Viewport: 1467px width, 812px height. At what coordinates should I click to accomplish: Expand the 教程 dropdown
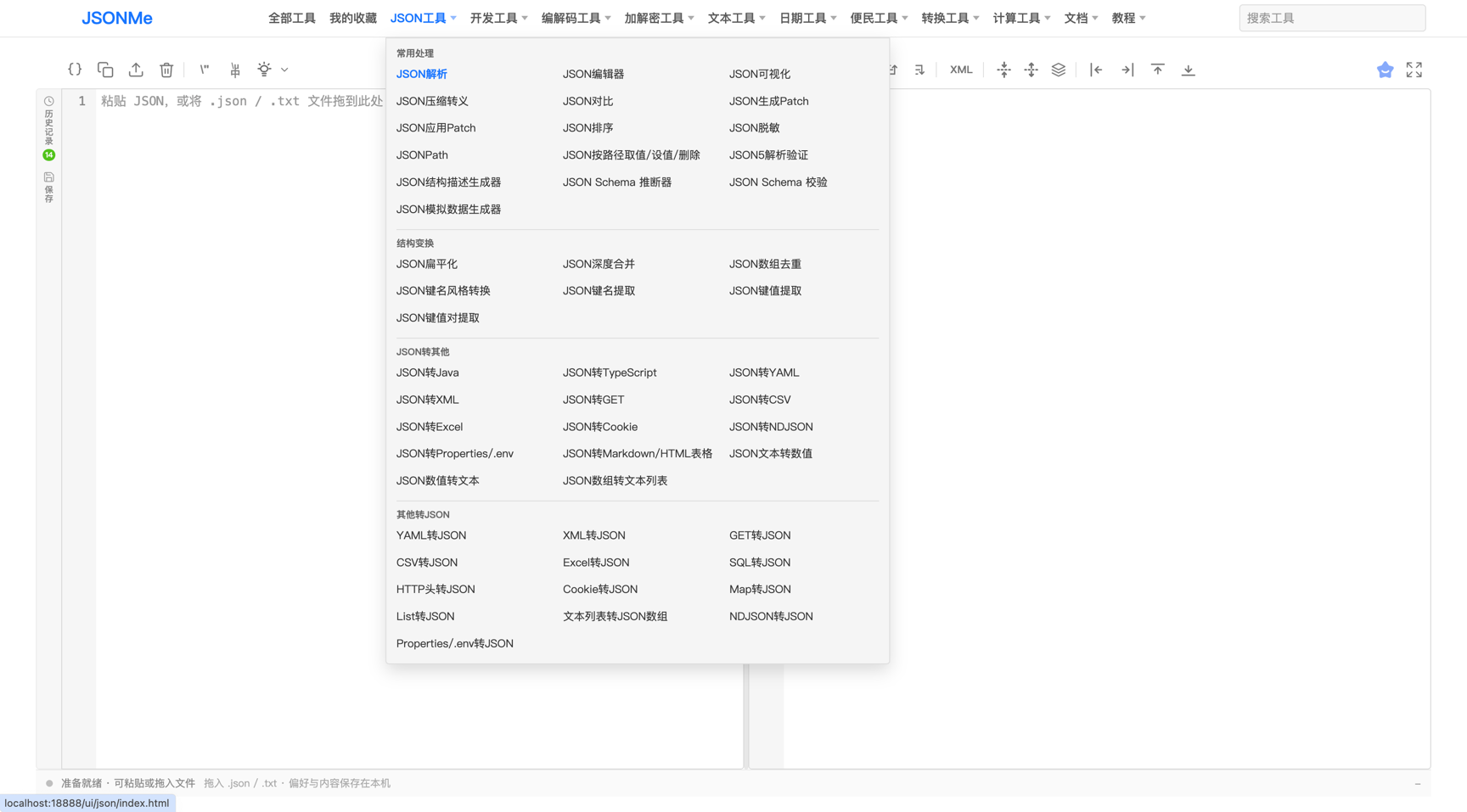(x=1129, y=18)
